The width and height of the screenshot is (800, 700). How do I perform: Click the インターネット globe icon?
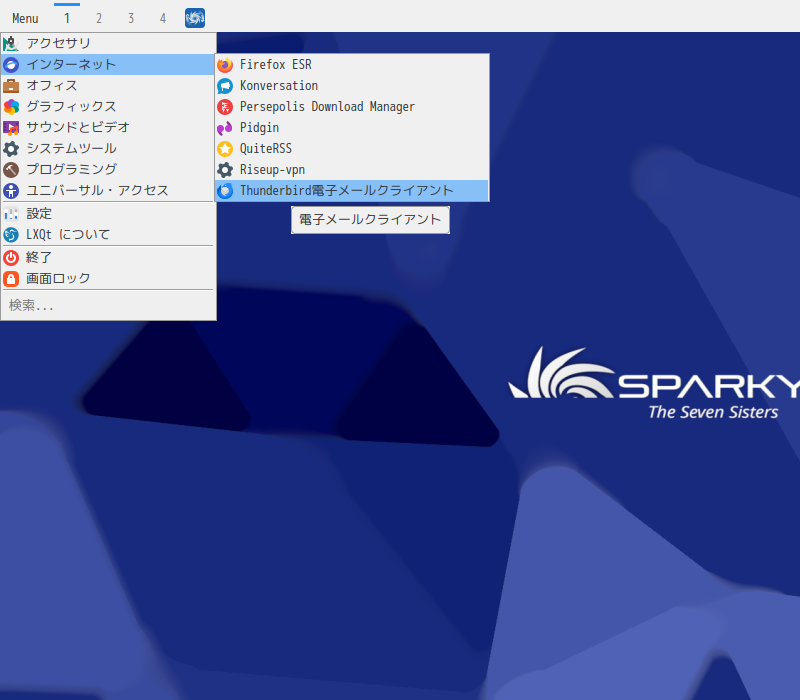[x=11, y=64]
